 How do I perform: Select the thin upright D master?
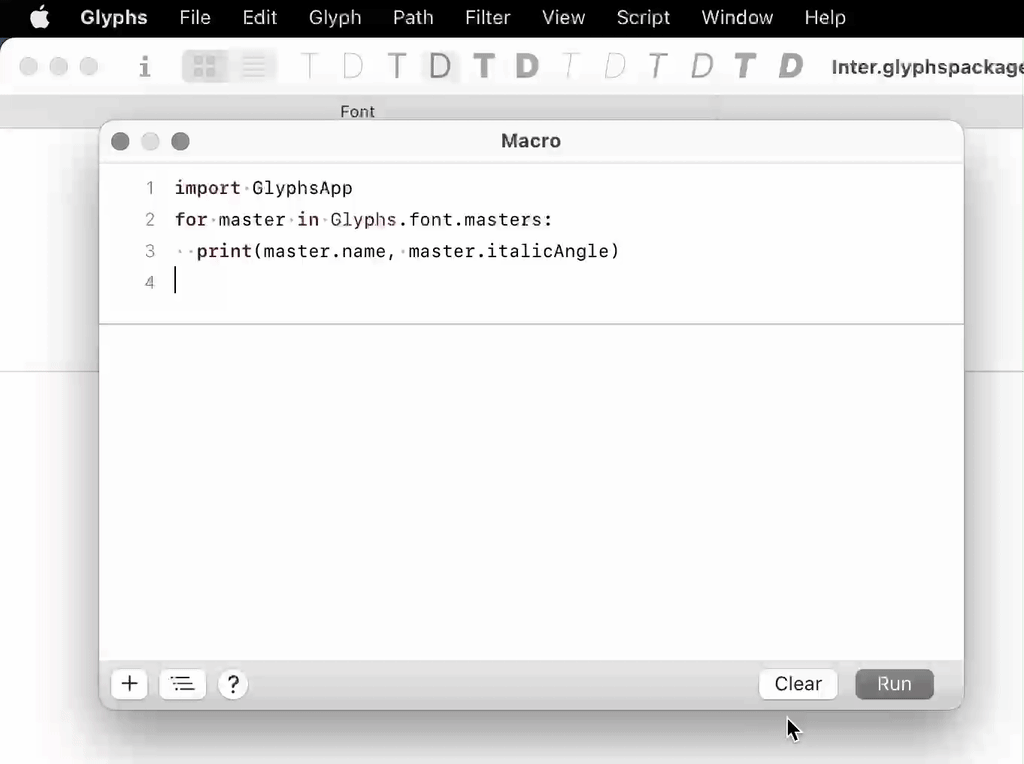pos(353,66)
